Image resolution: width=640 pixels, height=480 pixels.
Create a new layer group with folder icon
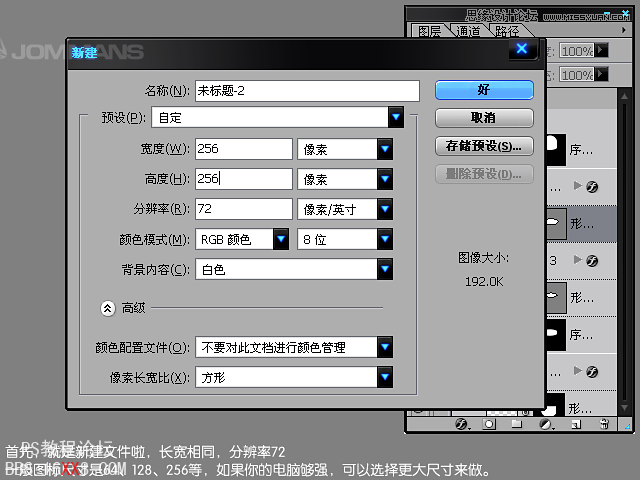[517, 423]
